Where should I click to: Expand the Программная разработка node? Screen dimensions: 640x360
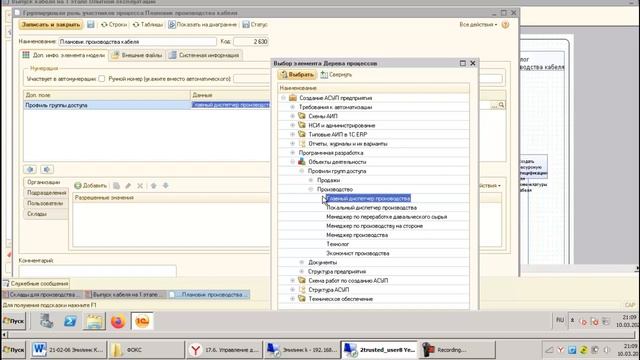[x=292, y=153]
